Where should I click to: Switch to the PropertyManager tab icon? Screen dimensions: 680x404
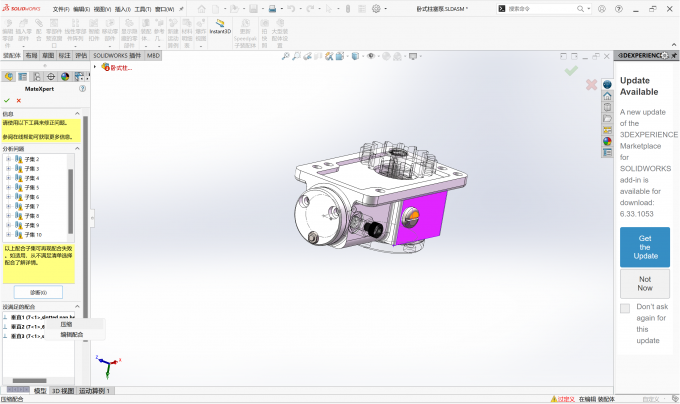pos(23,77)
